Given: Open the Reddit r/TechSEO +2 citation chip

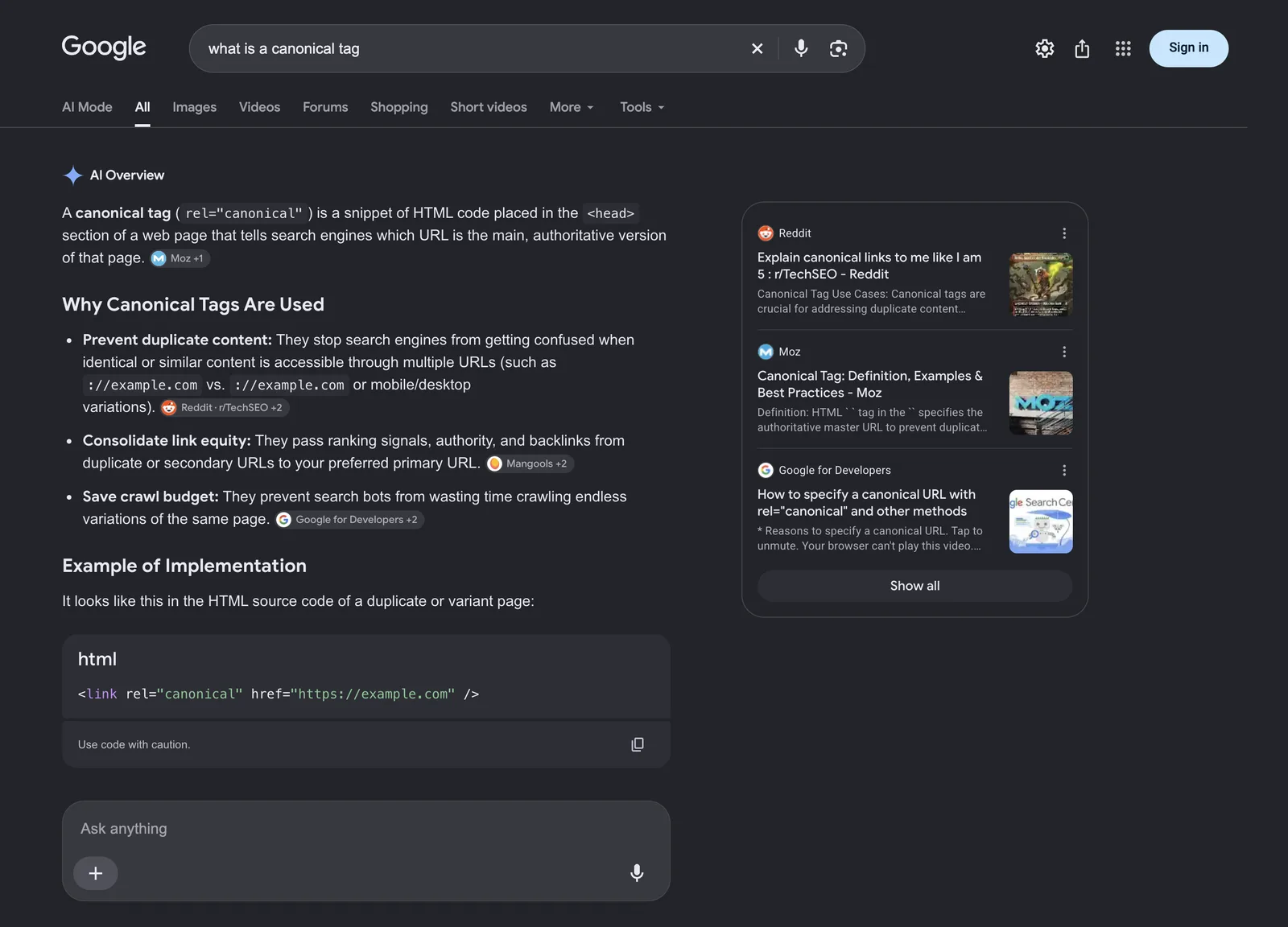Looking at the screenshot, I should (224, 408).
